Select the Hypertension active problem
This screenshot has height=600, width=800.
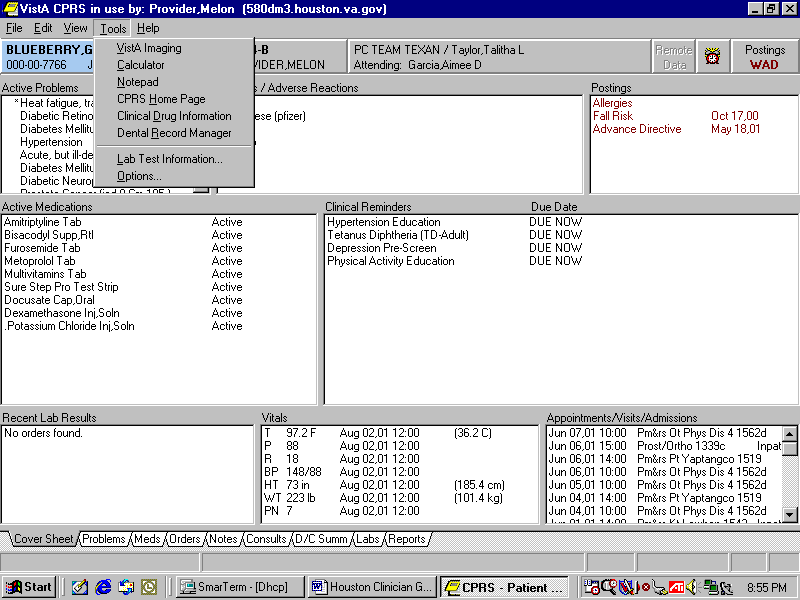[x=51, y=142]
